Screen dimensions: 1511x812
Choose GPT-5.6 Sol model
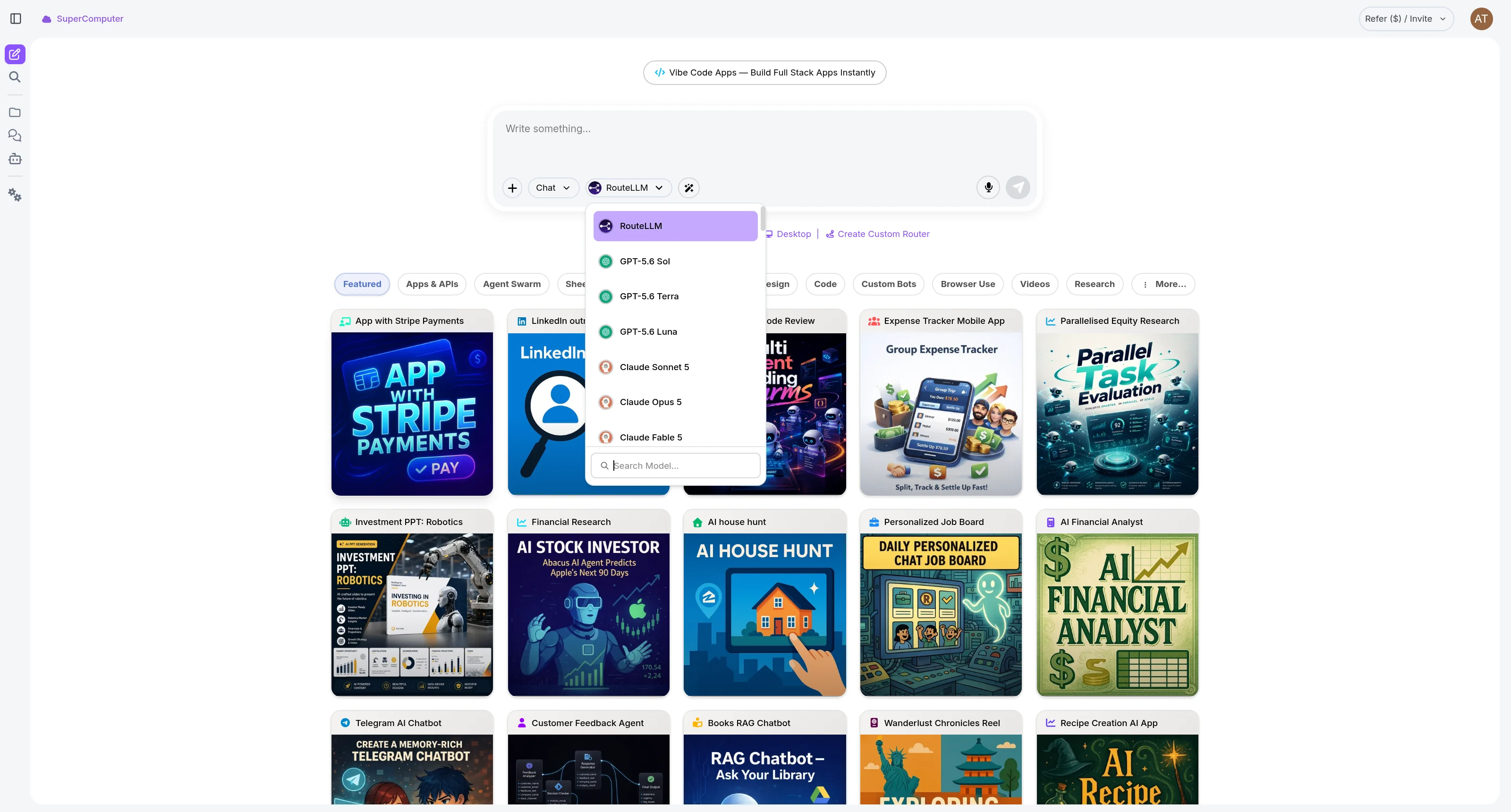point(675,262)
